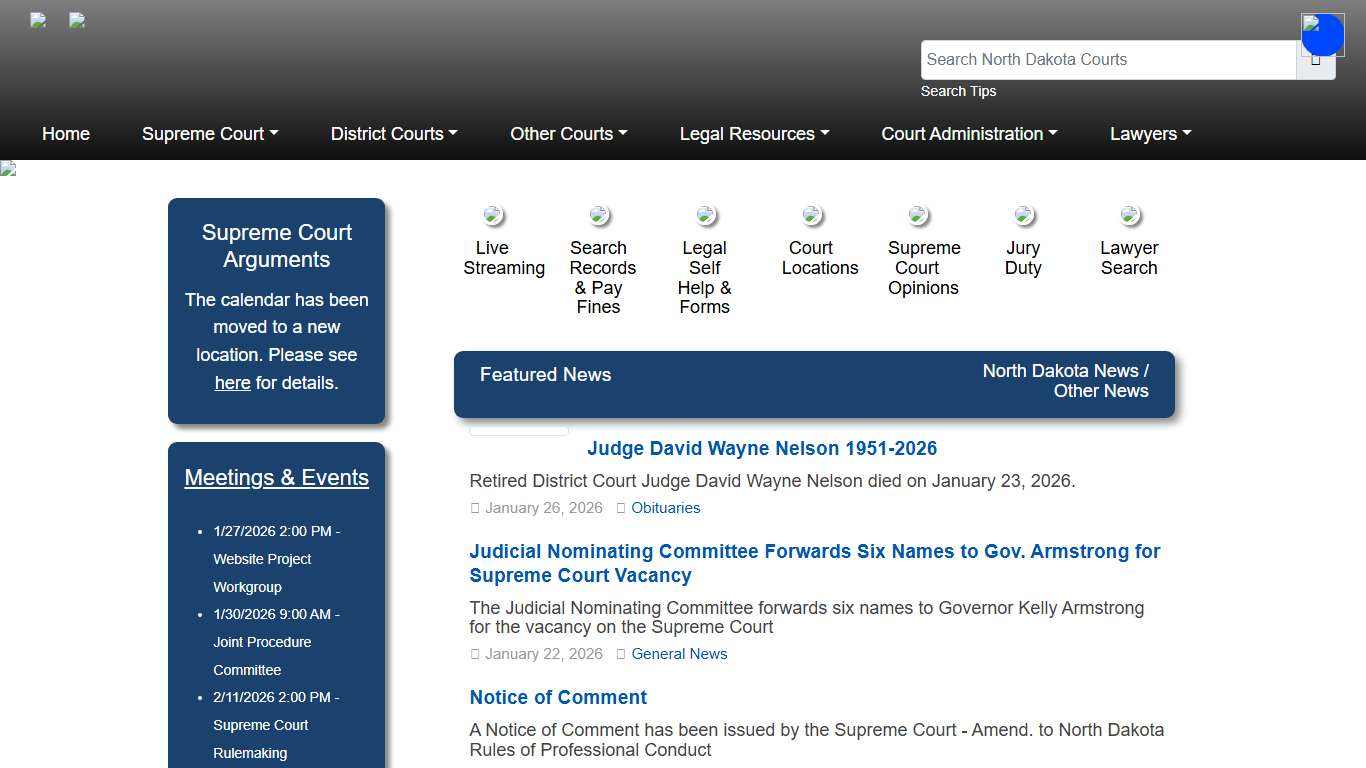Select the Home menu item

[65, 133]
